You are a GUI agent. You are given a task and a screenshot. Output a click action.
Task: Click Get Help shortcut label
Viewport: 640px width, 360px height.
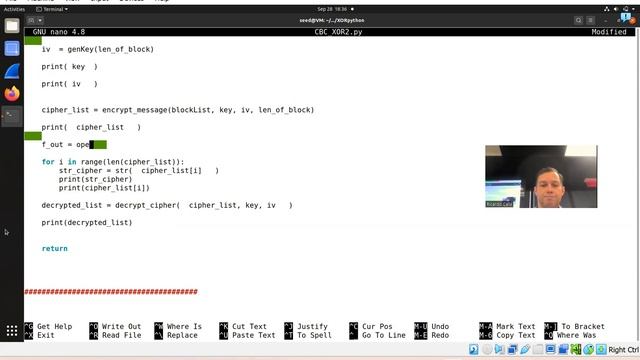(x=54, y=327)
